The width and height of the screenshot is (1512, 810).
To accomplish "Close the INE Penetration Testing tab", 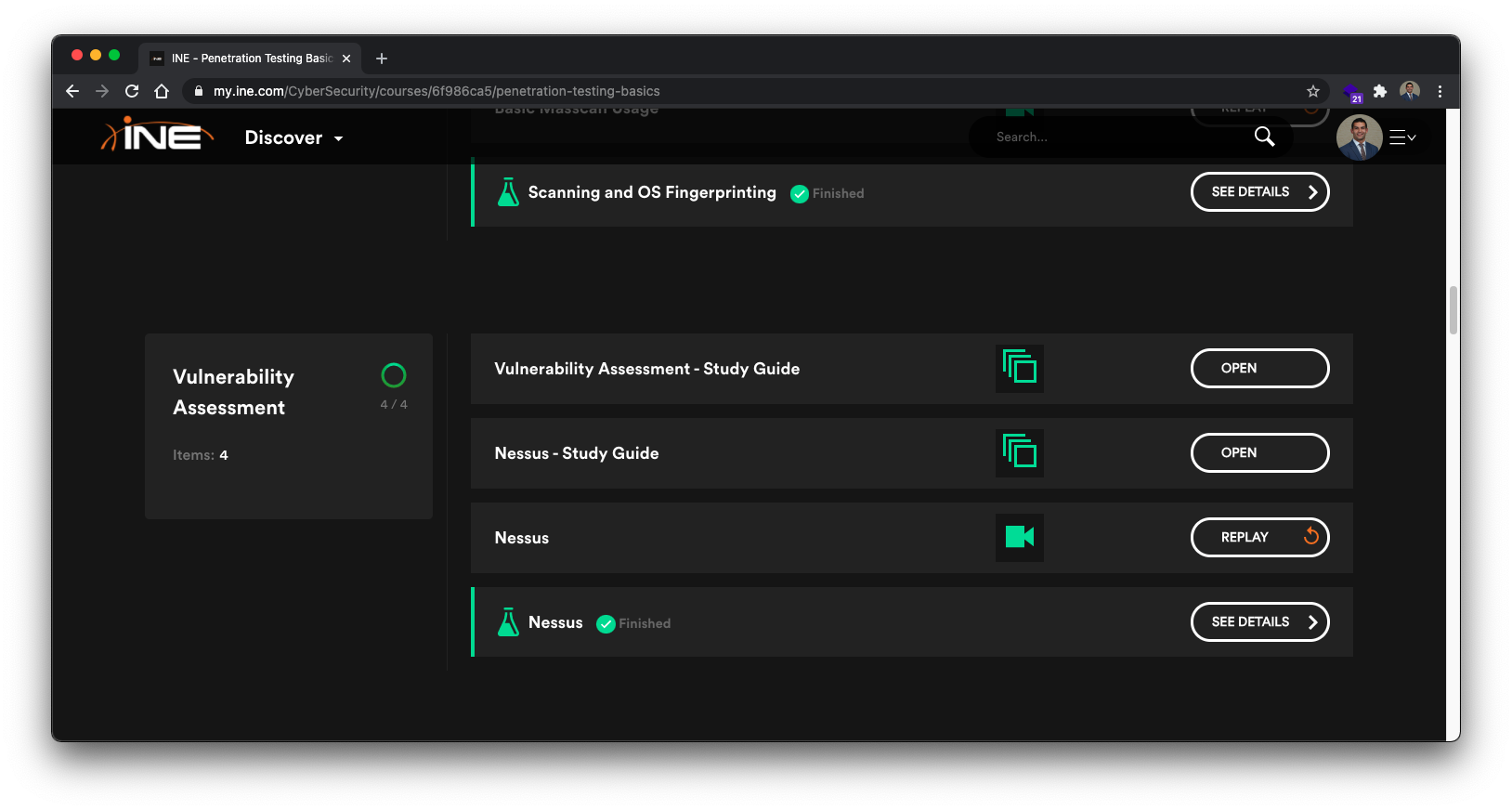I will pyautogui.click(x=346, y=59).
